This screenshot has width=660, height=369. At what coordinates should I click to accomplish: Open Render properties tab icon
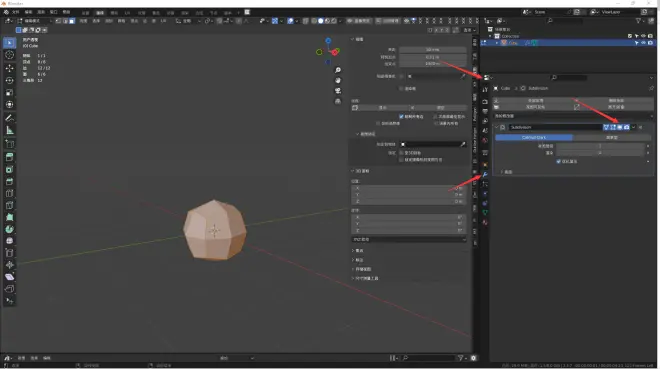(485, 101)
